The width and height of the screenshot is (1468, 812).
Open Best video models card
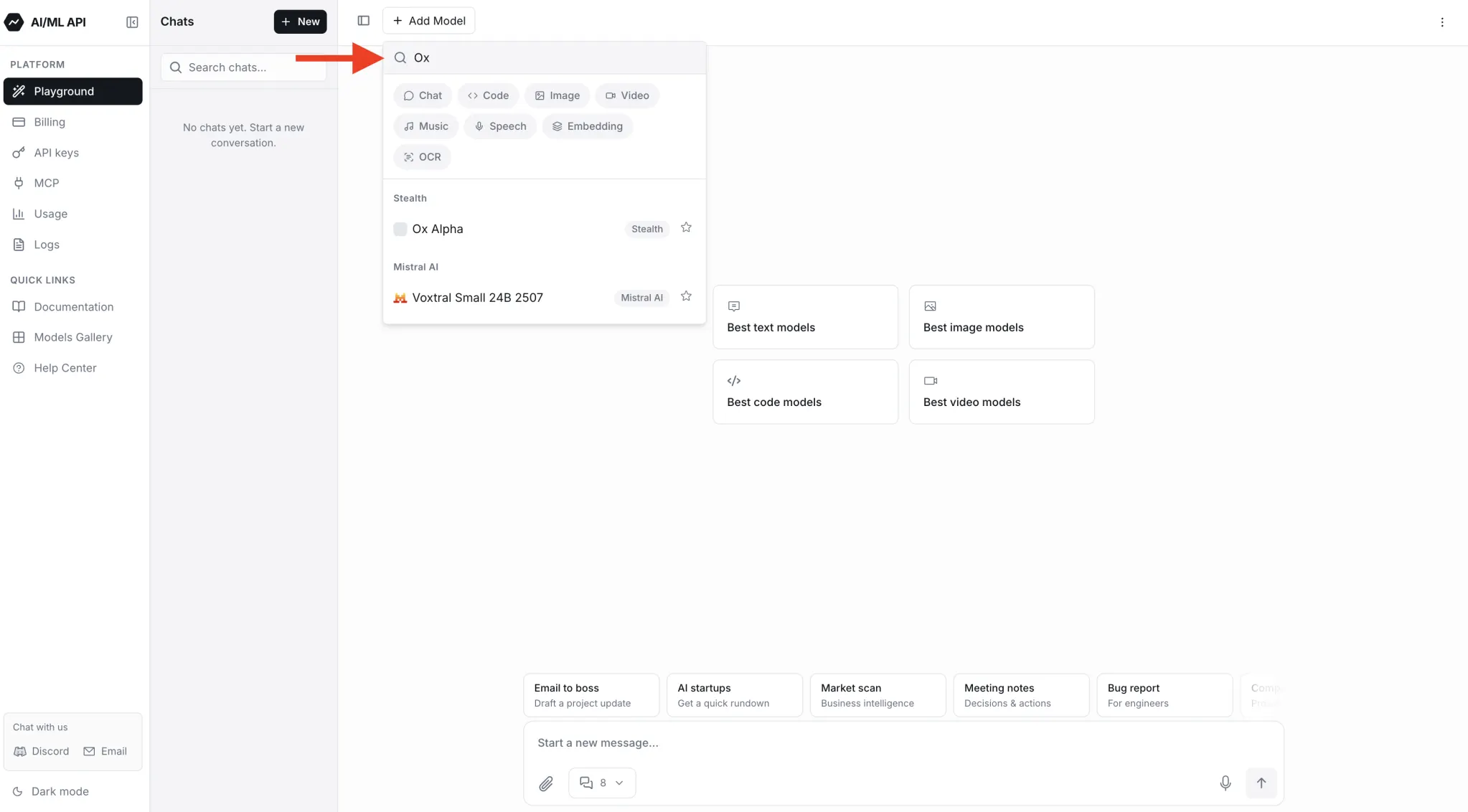pyautogui.click(x=1002, y=392)
